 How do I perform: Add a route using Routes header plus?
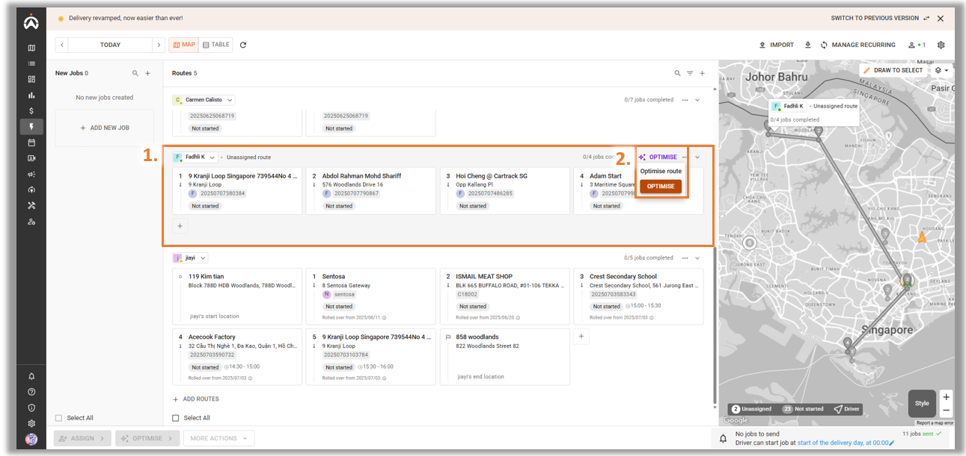click(702, 73)
